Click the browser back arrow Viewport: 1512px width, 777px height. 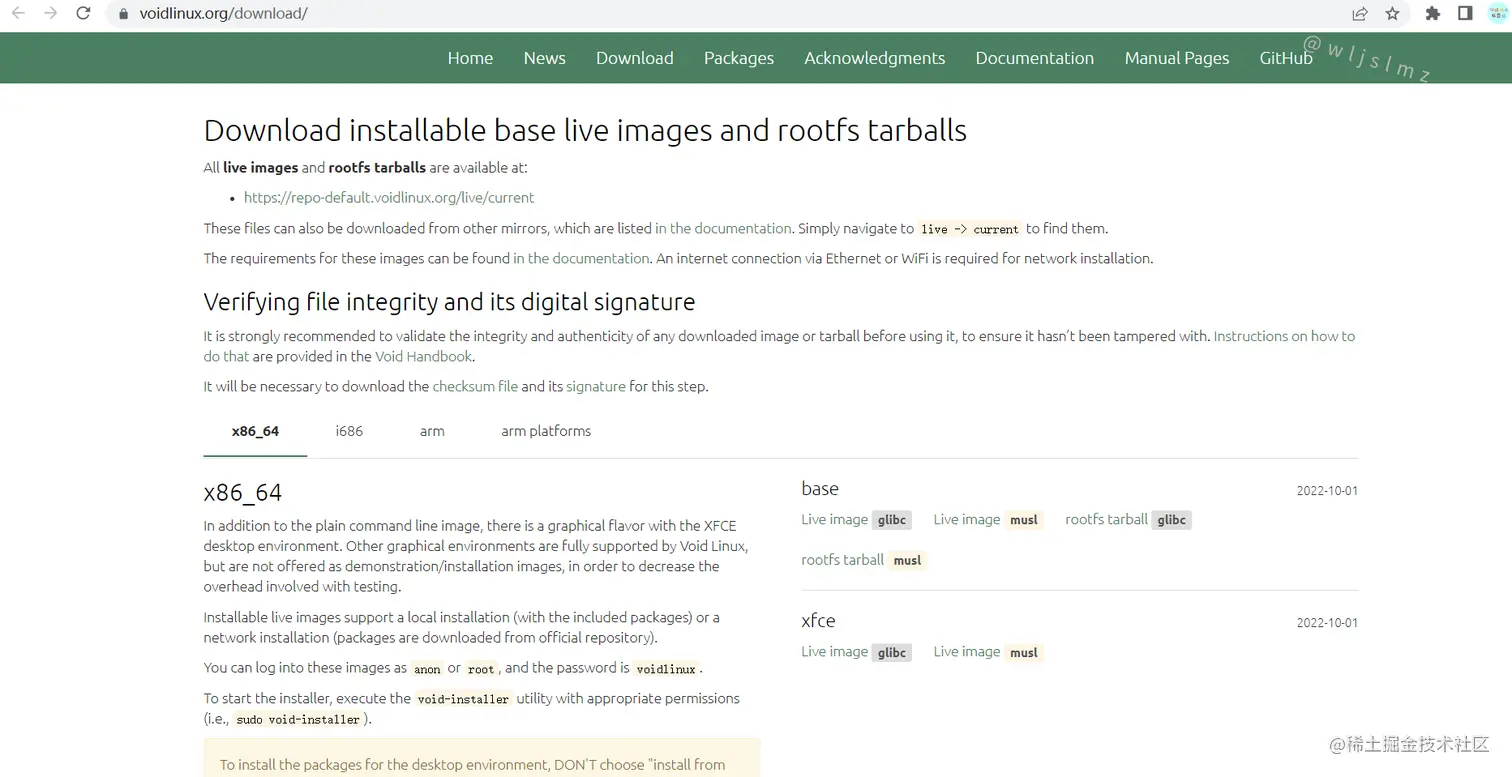coord(18,13)
